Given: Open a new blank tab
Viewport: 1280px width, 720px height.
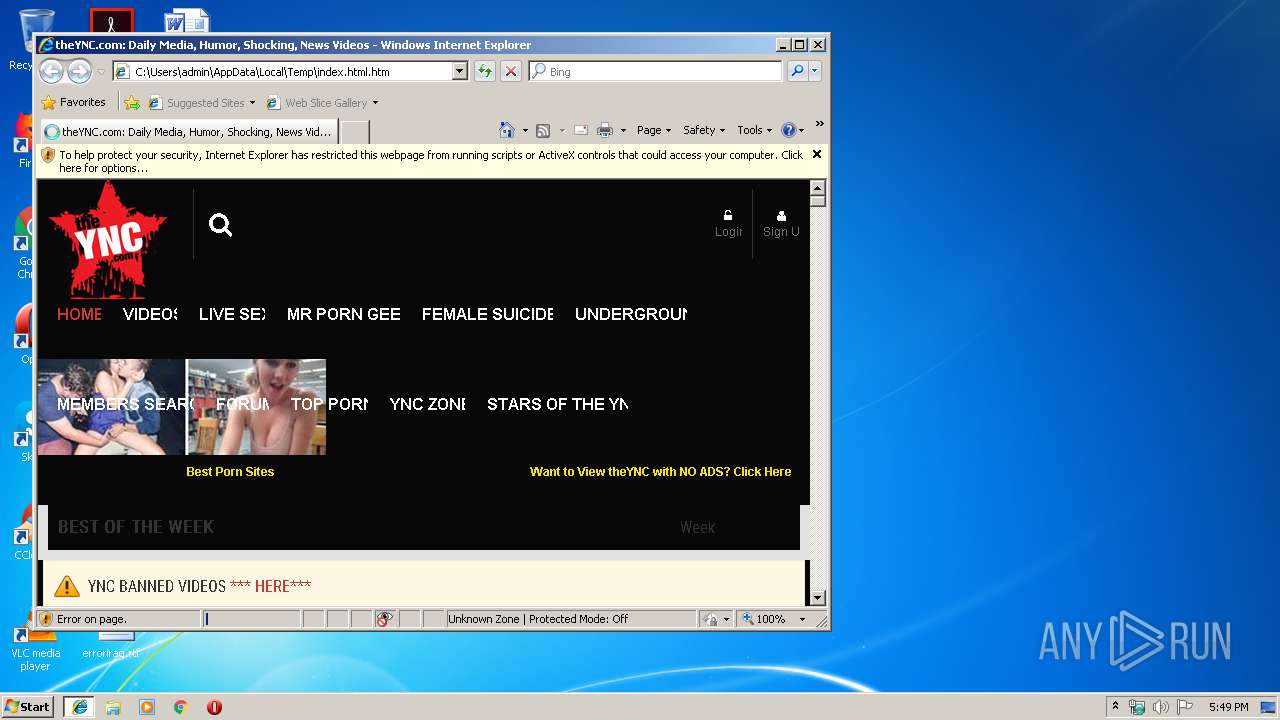Looking at the screenshot, I should [x=355, y=131].
